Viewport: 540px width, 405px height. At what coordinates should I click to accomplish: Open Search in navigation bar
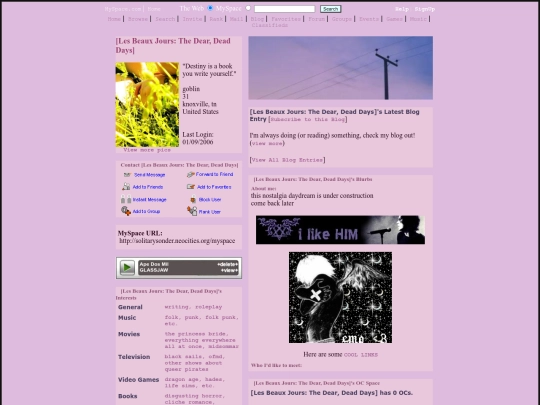pos(165,19)
